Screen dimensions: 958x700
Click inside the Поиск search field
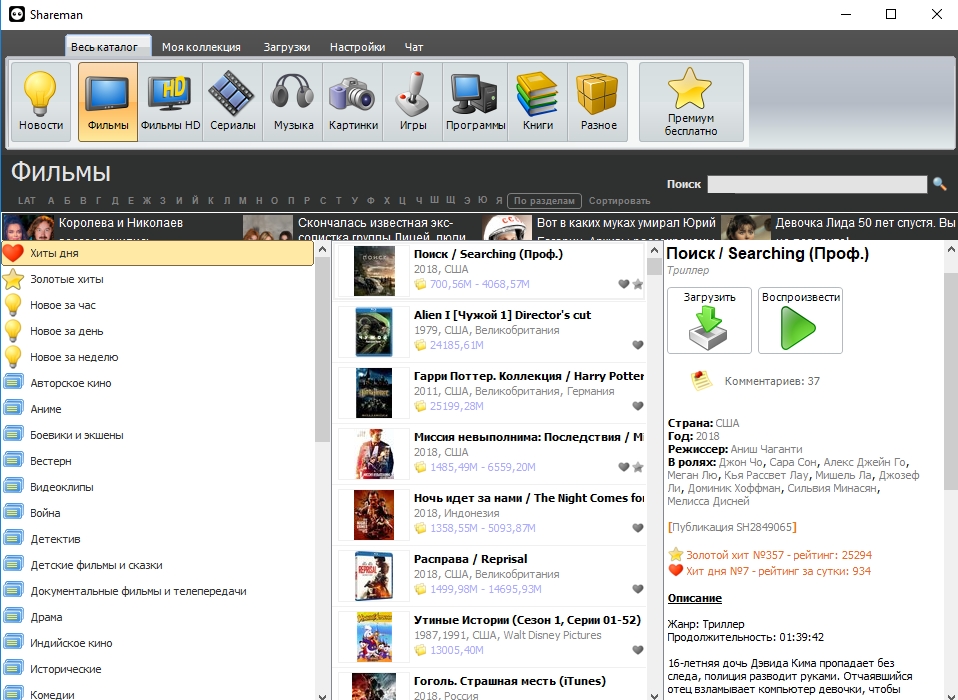pyautogui.click(x=817, y=184)
